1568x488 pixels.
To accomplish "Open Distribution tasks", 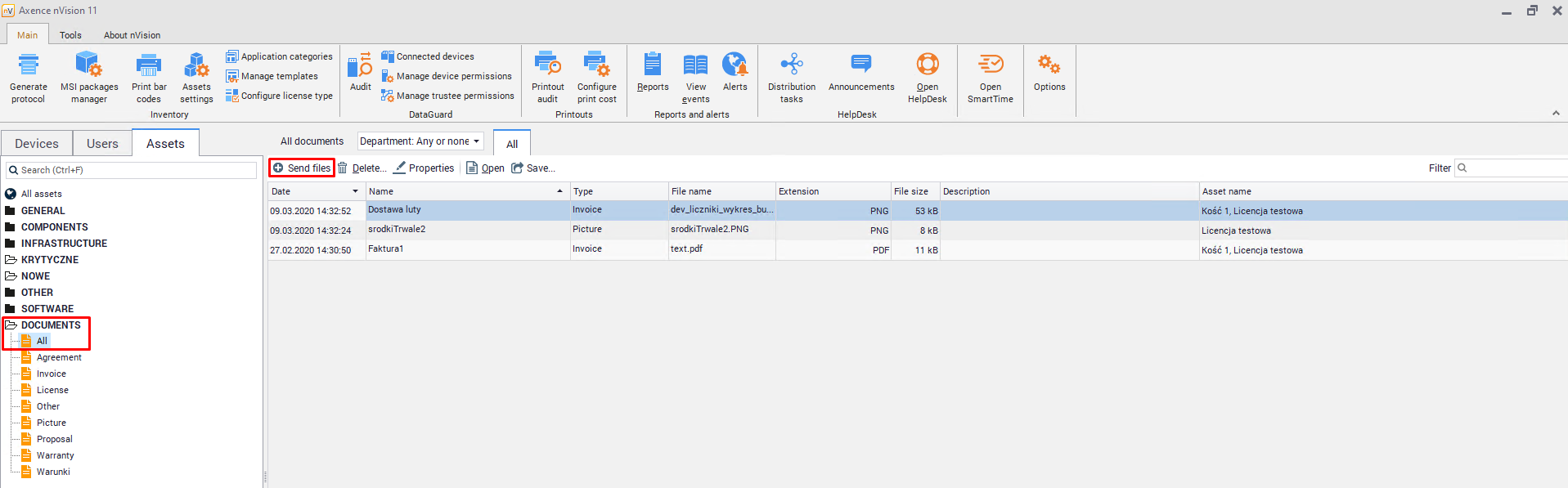I will coord(791,65).
